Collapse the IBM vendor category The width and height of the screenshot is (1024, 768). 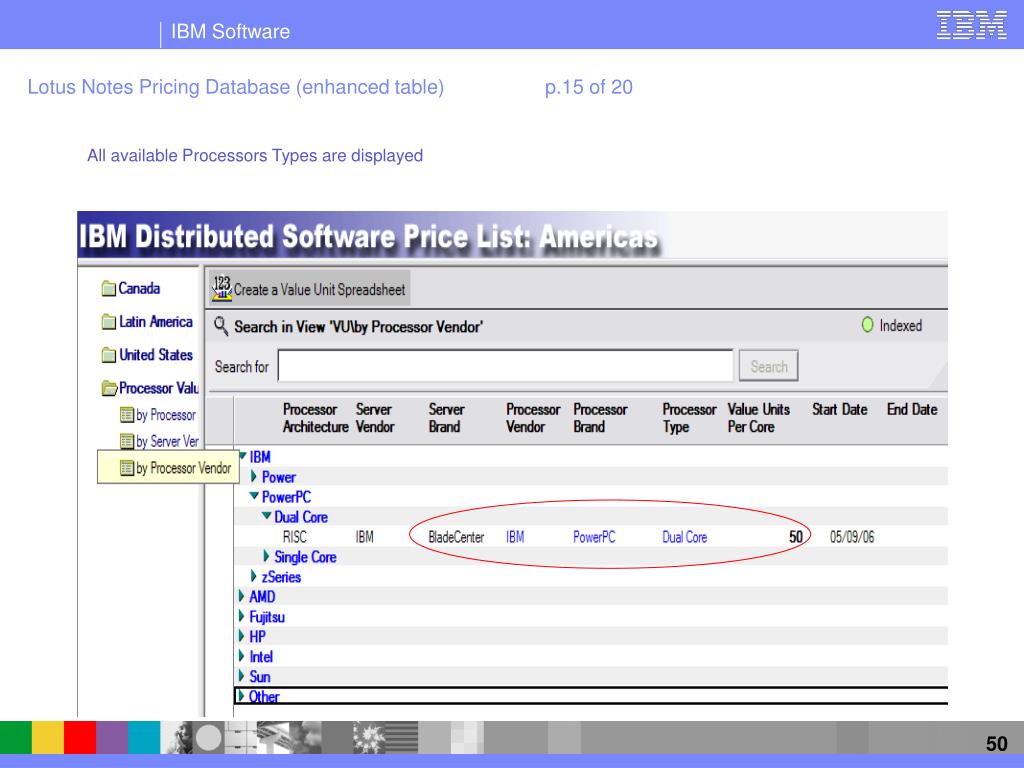click(242, 456)
